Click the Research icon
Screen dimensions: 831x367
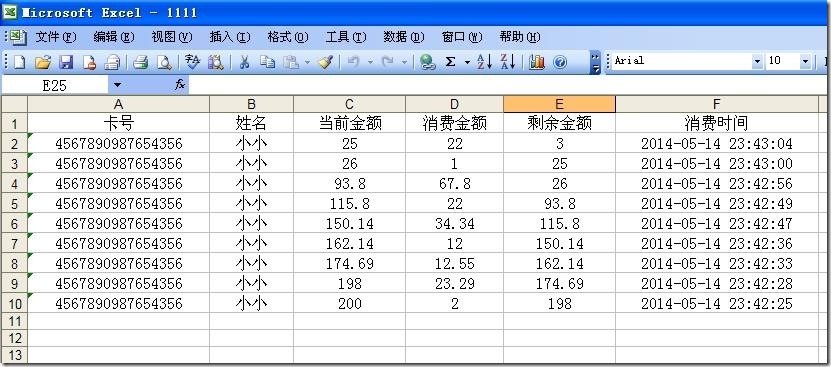(x=216, y=63)
